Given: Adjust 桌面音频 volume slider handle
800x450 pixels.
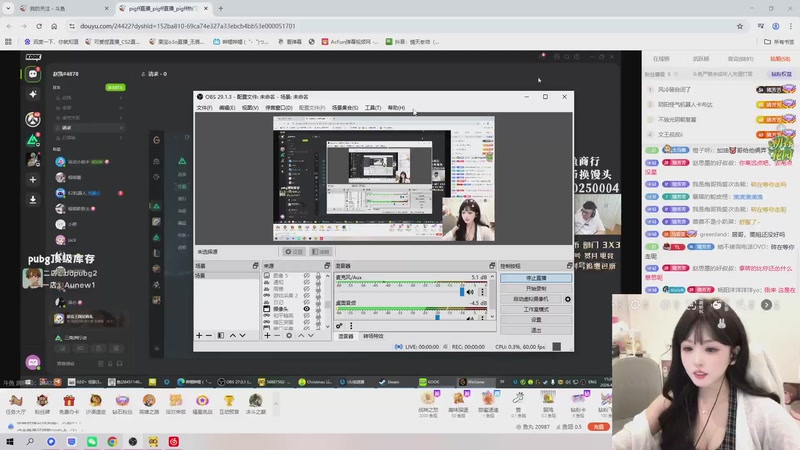Looking at the screenshot, I should (x=437, y=317).
